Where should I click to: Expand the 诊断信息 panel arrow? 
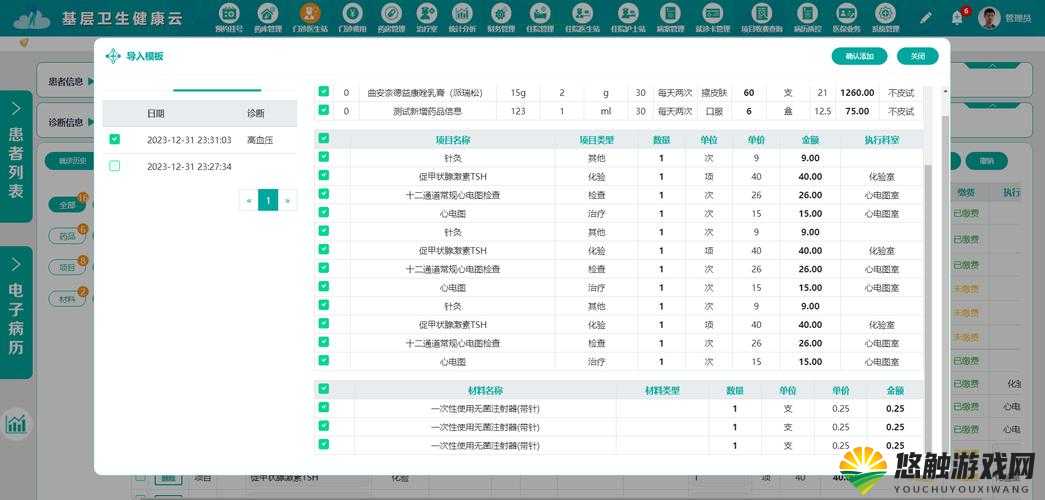pyautogui.click(x=91, y=122)
